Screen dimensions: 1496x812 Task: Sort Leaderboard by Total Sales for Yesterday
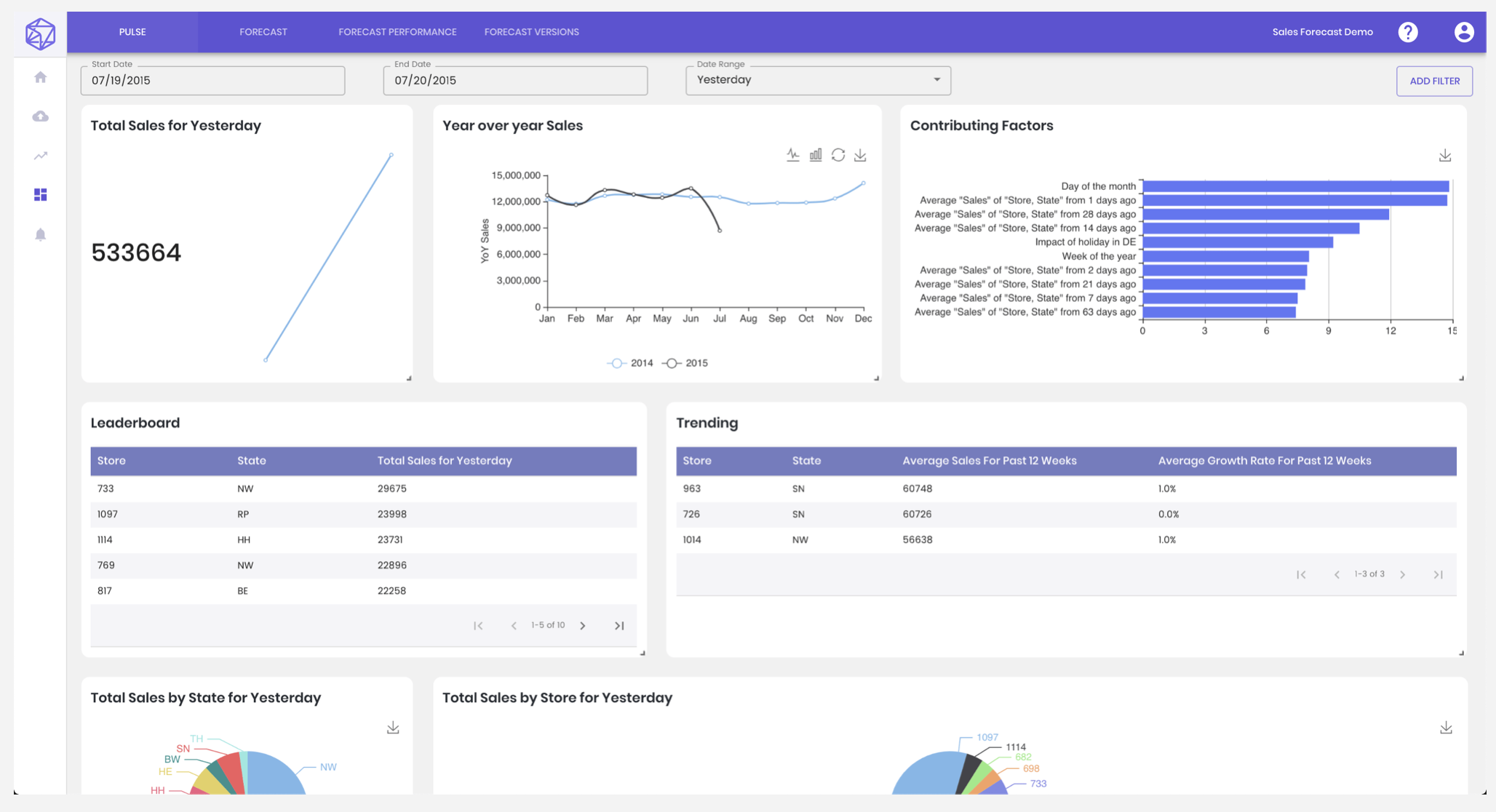(x=445, y=461)
